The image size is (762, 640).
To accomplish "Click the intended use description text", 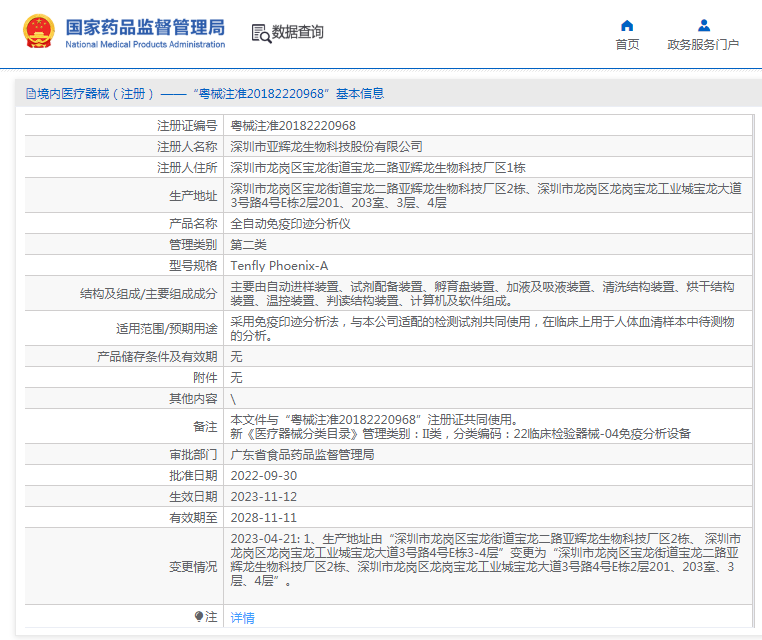I will tap(482, 329).
